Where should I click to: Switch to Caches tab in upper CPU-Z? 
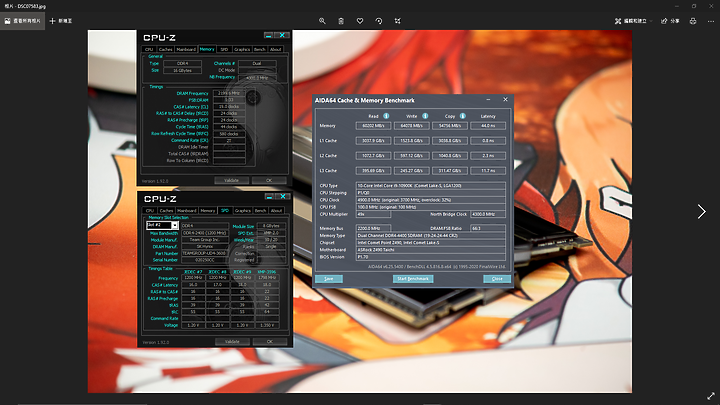tap(165, 49)
